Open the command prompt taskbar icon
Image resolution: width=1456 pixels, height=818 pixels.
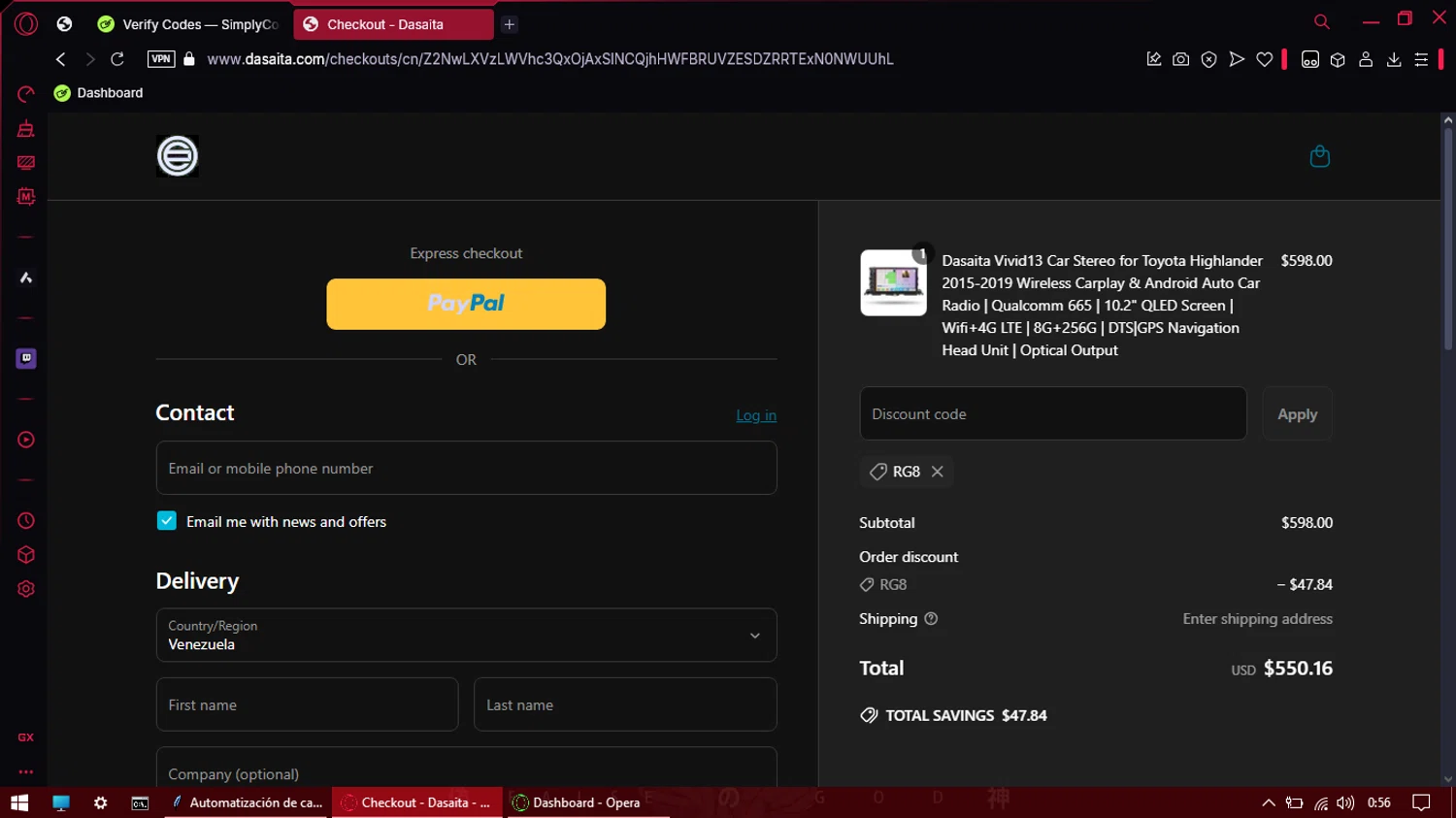coord(140,802)
